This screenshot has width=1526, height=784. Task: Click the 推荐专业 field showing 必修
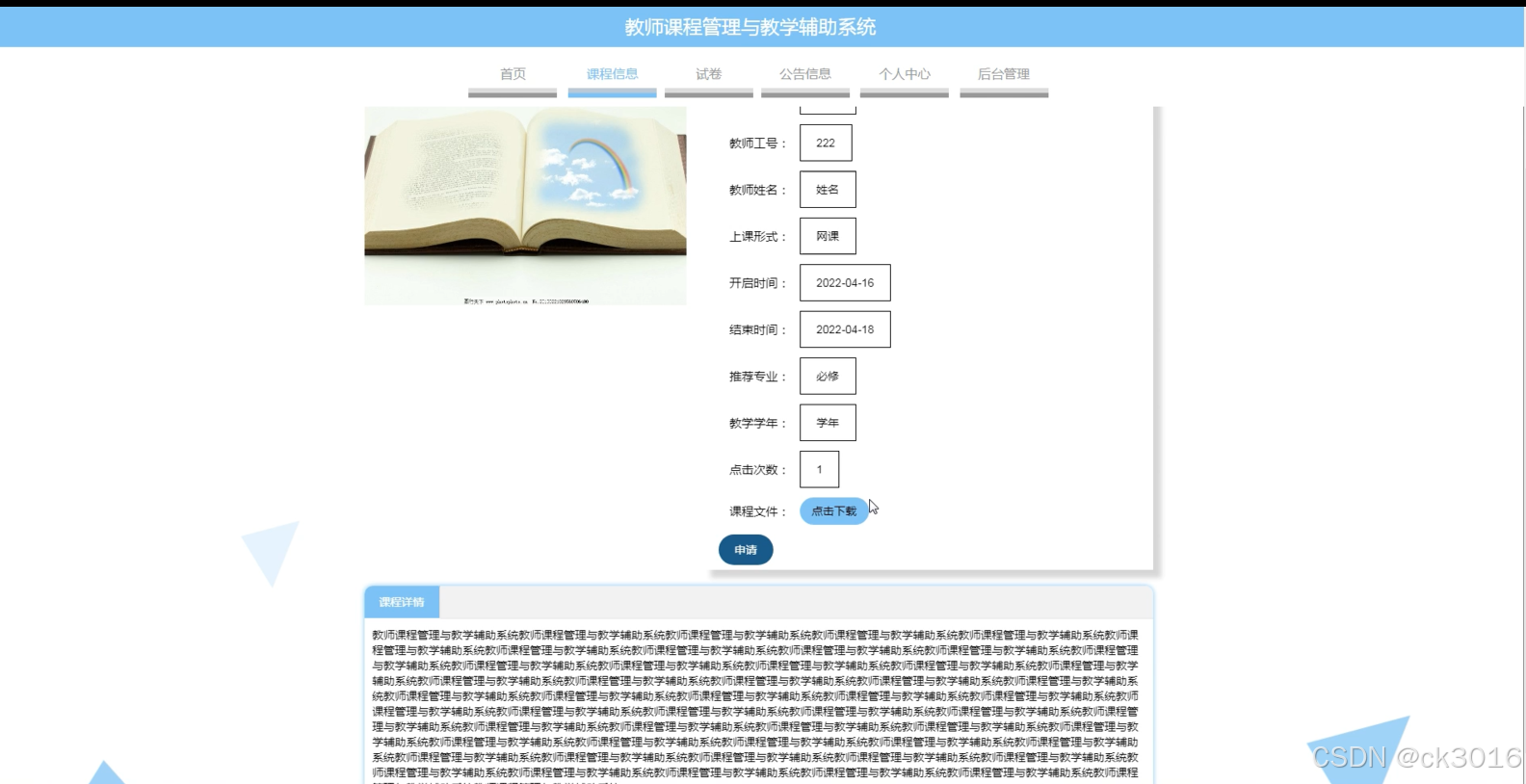pos(828,377)
